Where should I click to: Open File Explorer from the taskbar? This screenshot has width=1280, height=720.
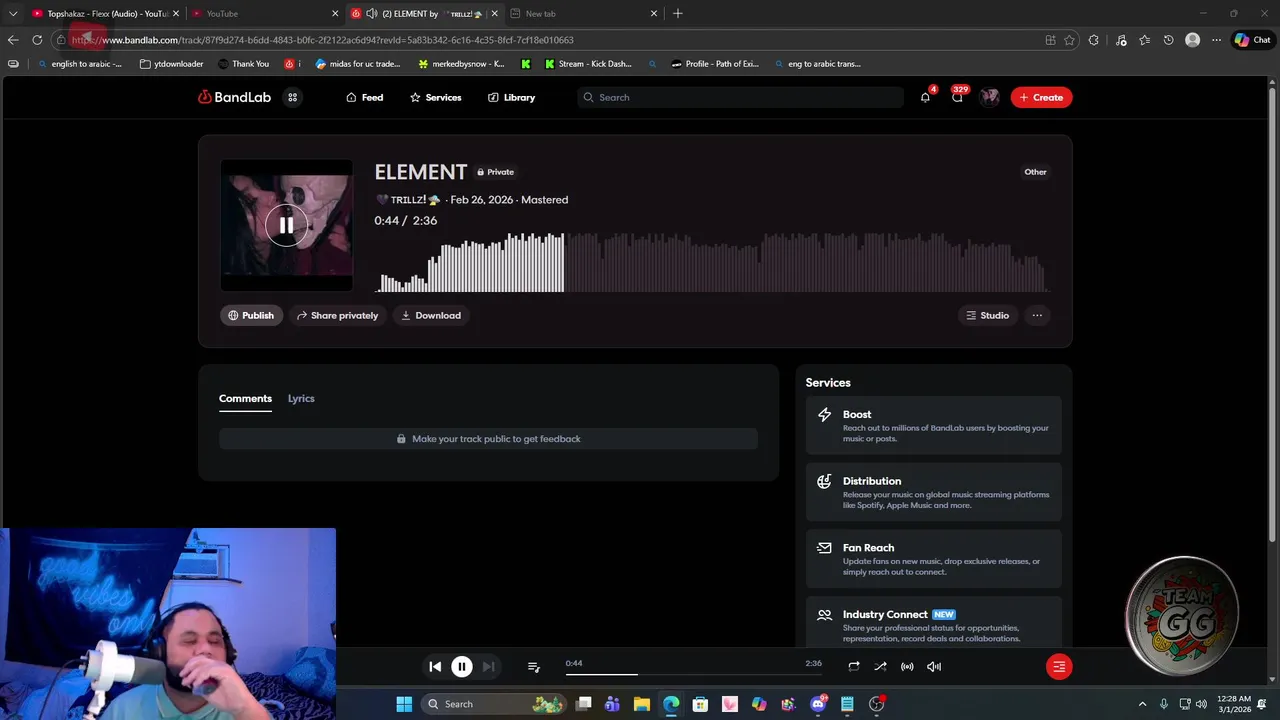[642, 704]
